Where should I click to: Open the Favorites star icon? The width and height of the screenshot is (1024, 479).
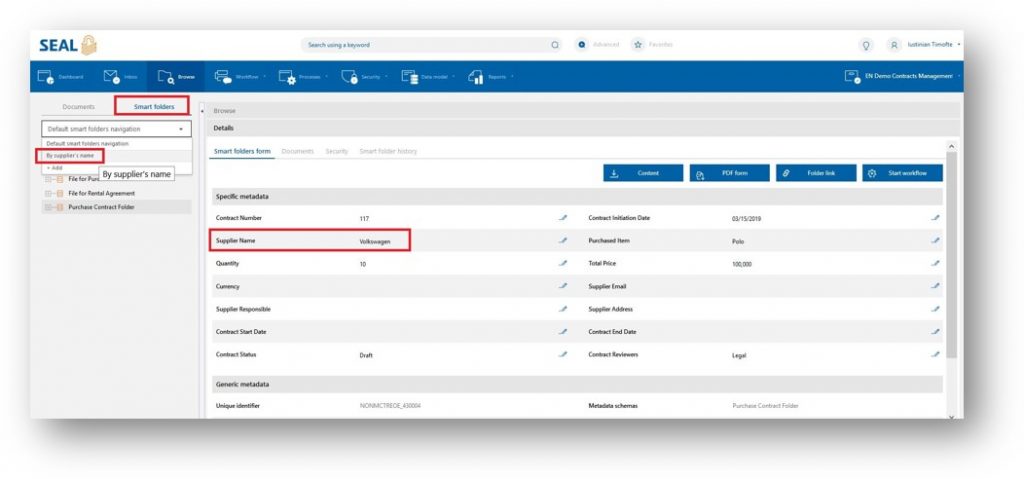637,45
